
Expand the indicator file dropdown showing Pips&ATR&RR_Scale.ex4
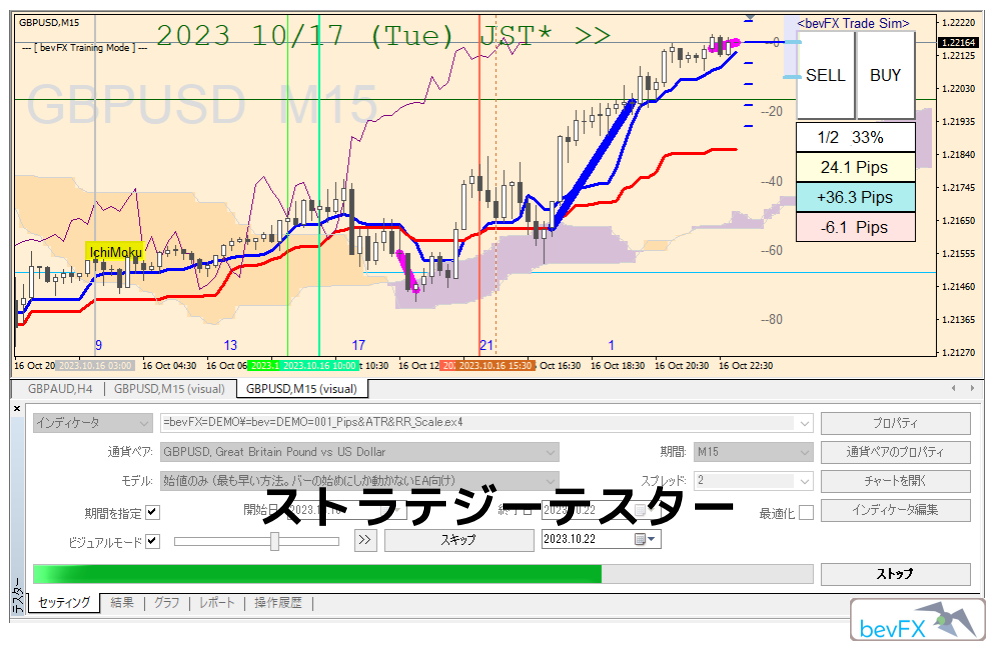(x=805, y=423)
